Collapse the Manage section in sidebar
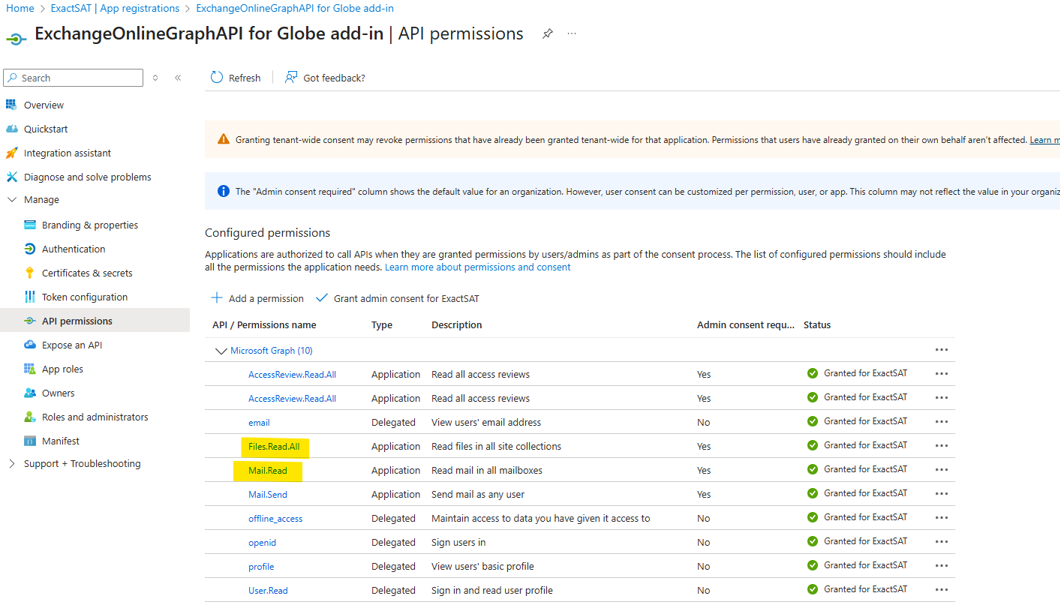 pyautogui.click(x=12, y=200)
